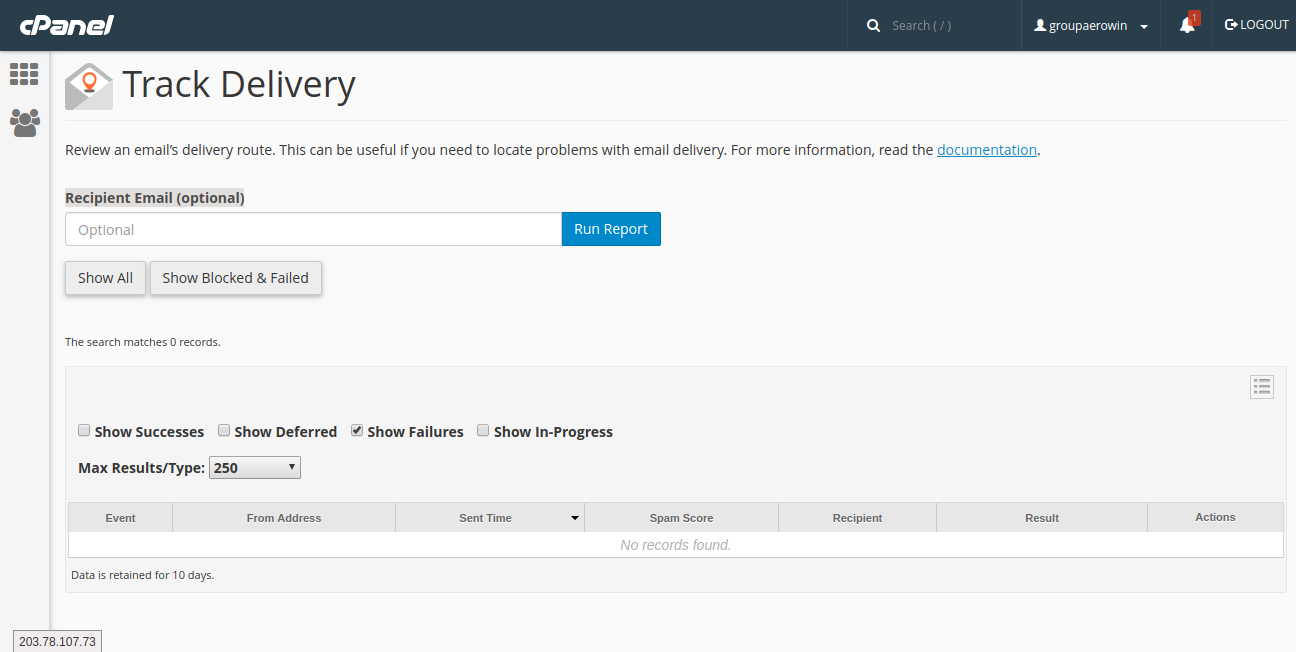Click the search magnifier icon
This screenshot has width=1296, height=652.
pos(873,25)
